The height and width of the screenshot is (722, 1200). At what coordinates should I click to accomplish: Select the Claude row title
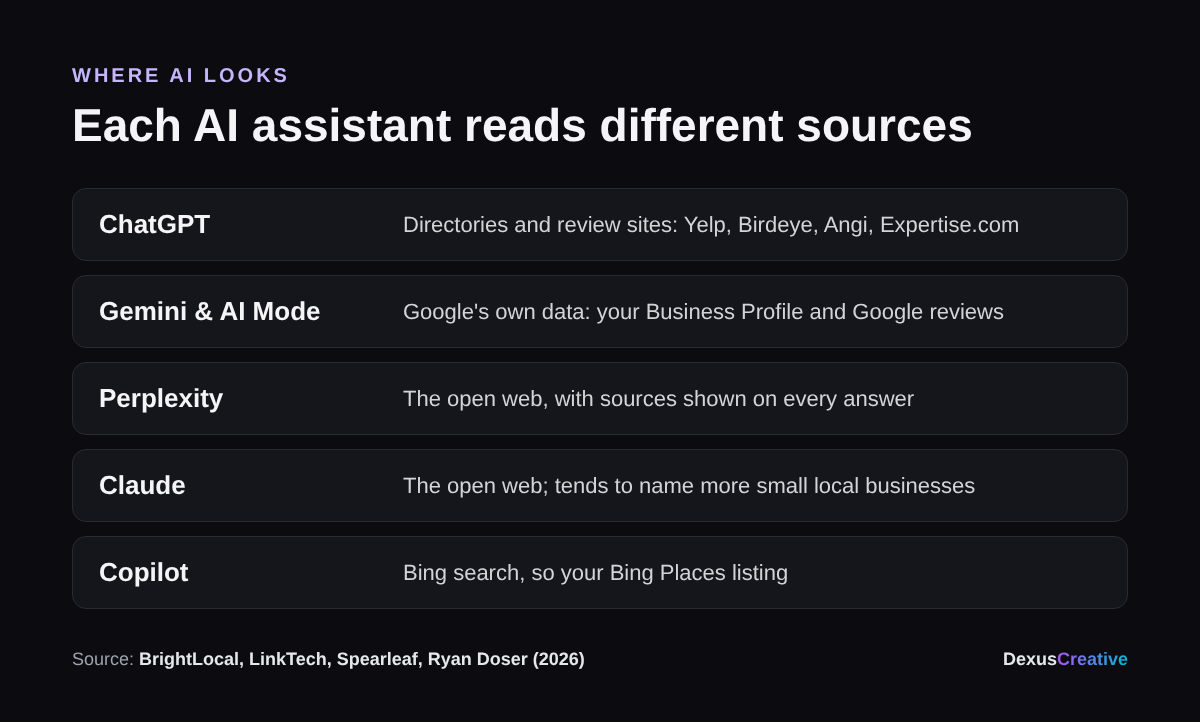coord(142,486)
